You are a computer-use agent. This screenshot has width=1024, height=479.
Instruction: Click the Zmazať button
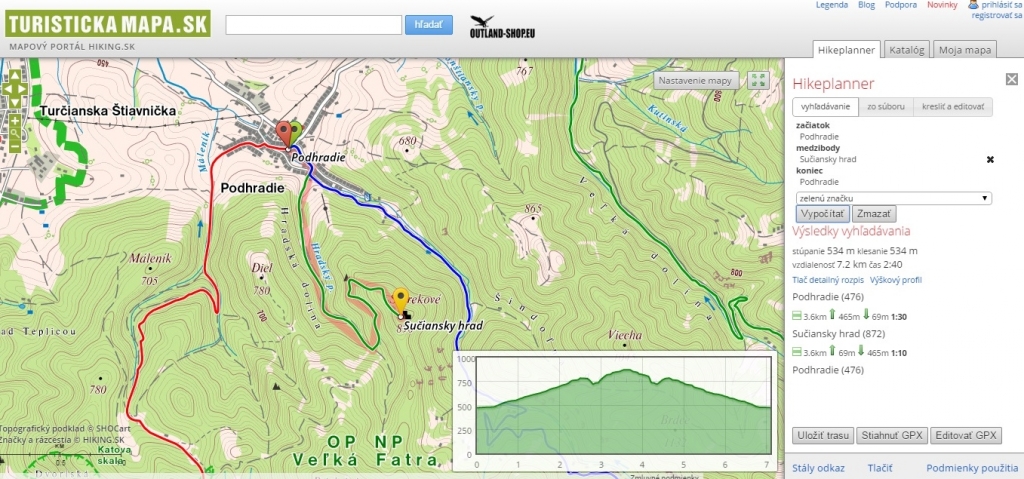pyautogui.click(x=874, y=214)
